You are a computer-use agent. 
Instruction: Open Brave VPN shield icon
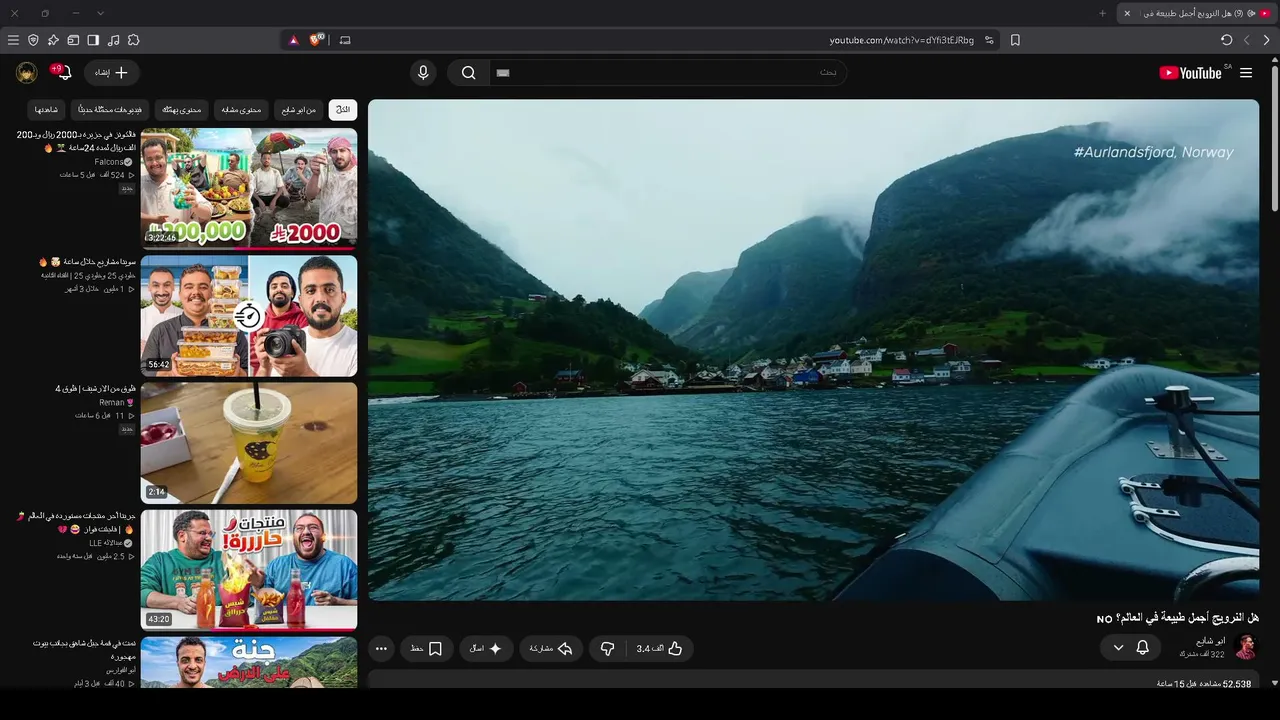point(33,40)
